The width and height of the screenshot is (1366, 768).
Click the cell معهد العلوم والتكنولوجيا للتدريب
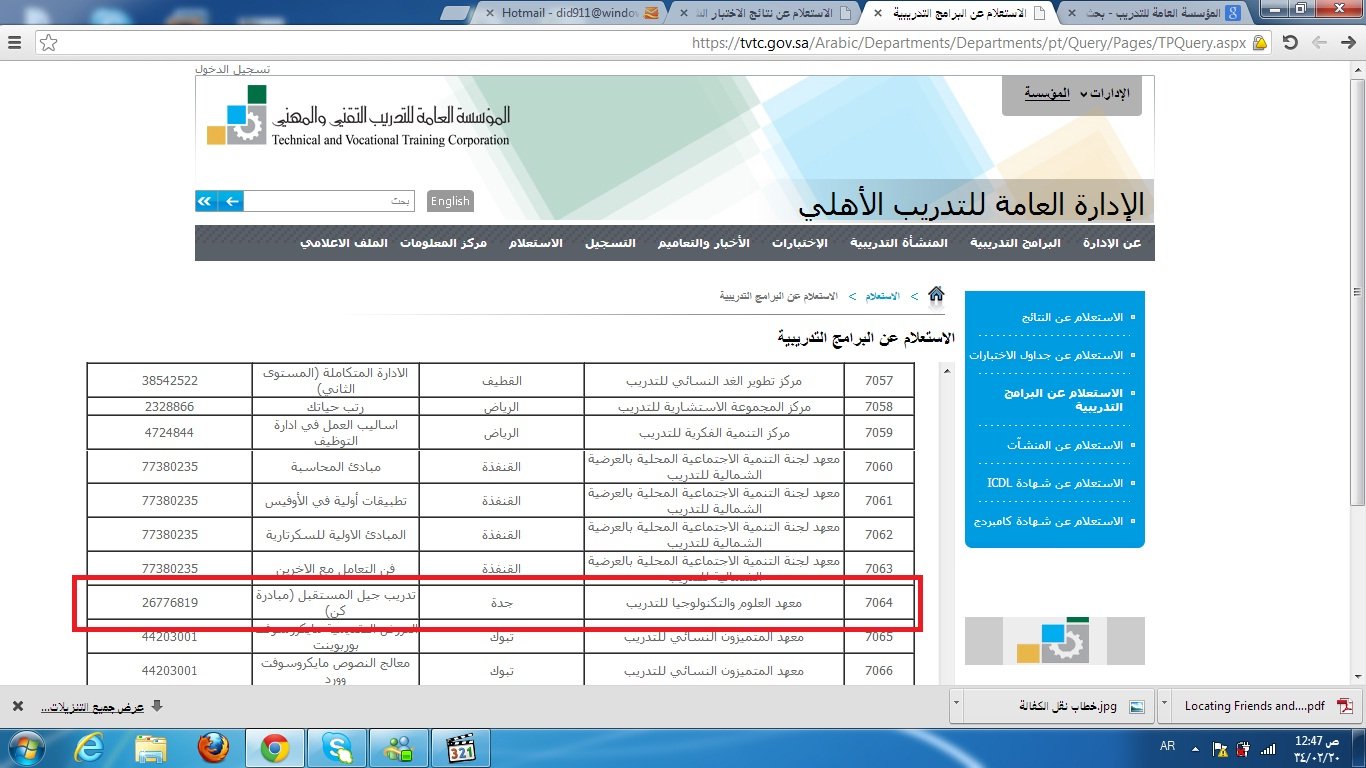714,603
